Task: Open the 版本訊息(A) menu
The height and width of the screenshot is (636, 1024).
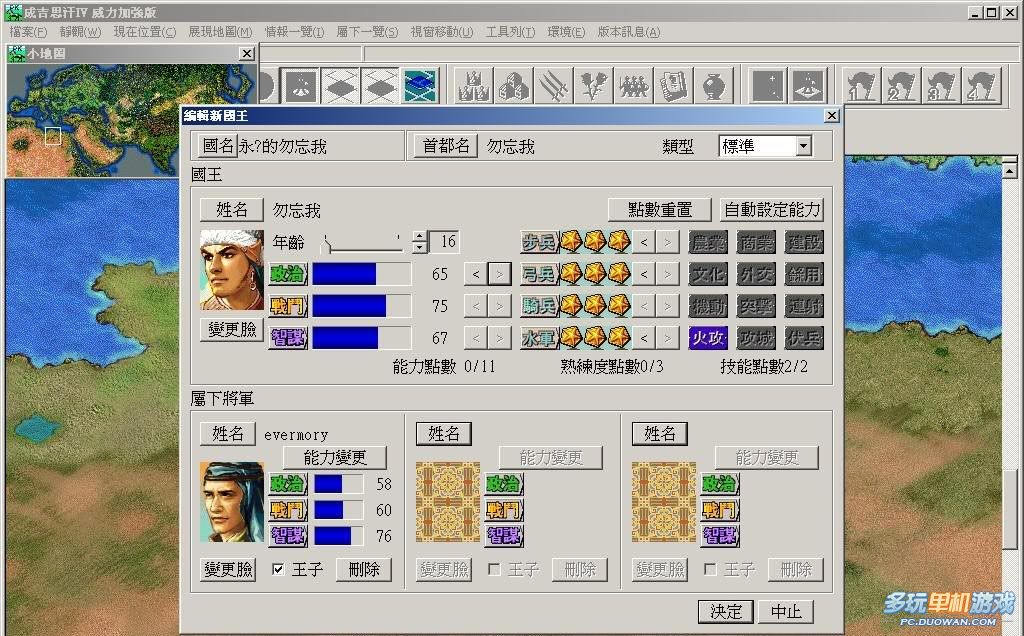Action: click(x=628, y=31)
